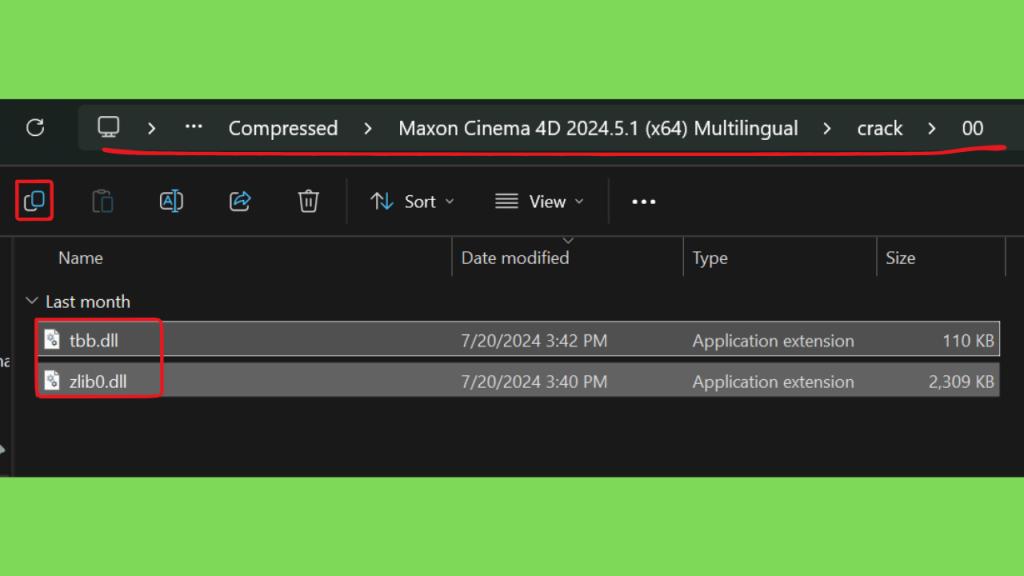
Task: Expand the chevron after Maxon Cinema 4D
Action: [x=827, y=128]
